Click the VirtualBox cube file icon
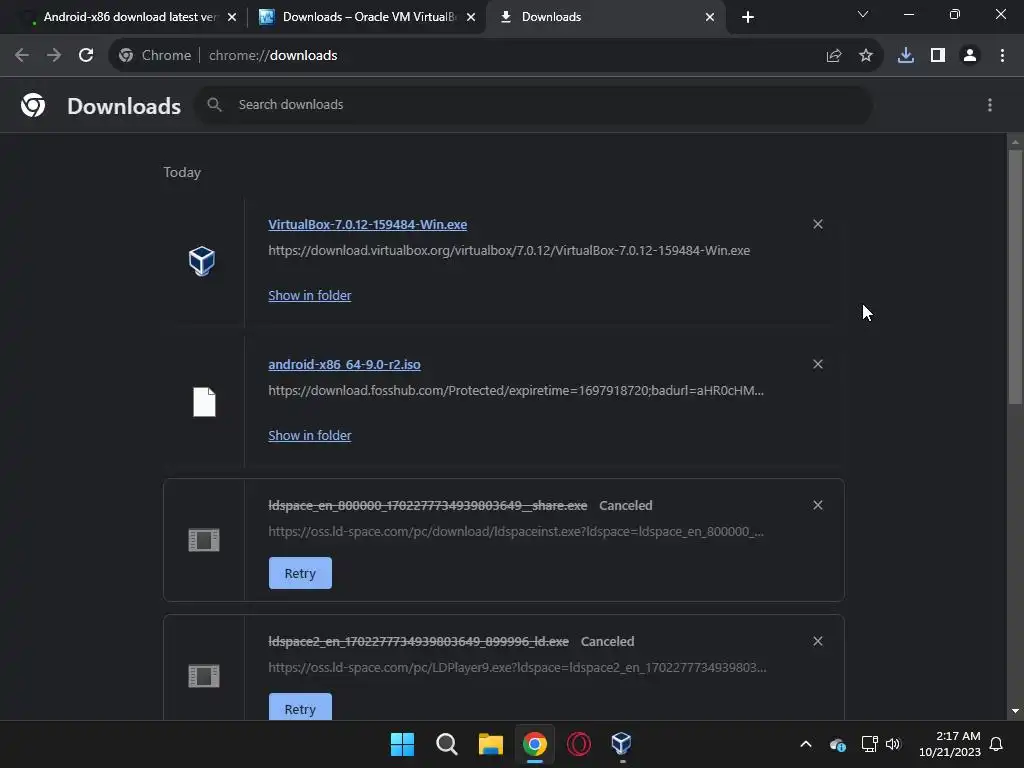1024x768 pixels. [202, 261]
